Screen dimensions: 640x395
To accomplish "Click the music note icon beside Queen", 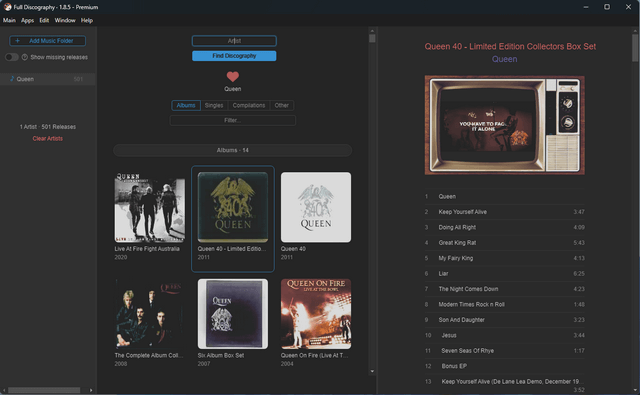I will click(x=12, y=79).
